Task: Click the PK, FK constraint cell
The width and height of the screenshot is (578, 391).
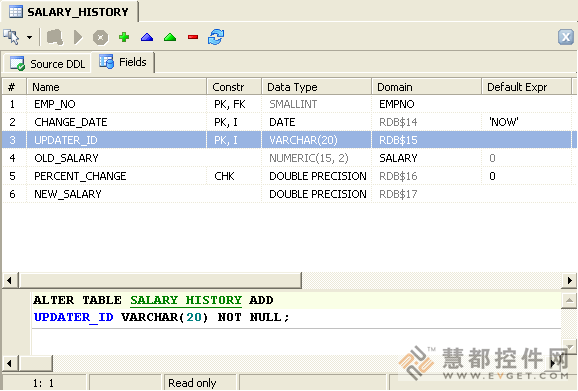Action: (x=234, y=104)
